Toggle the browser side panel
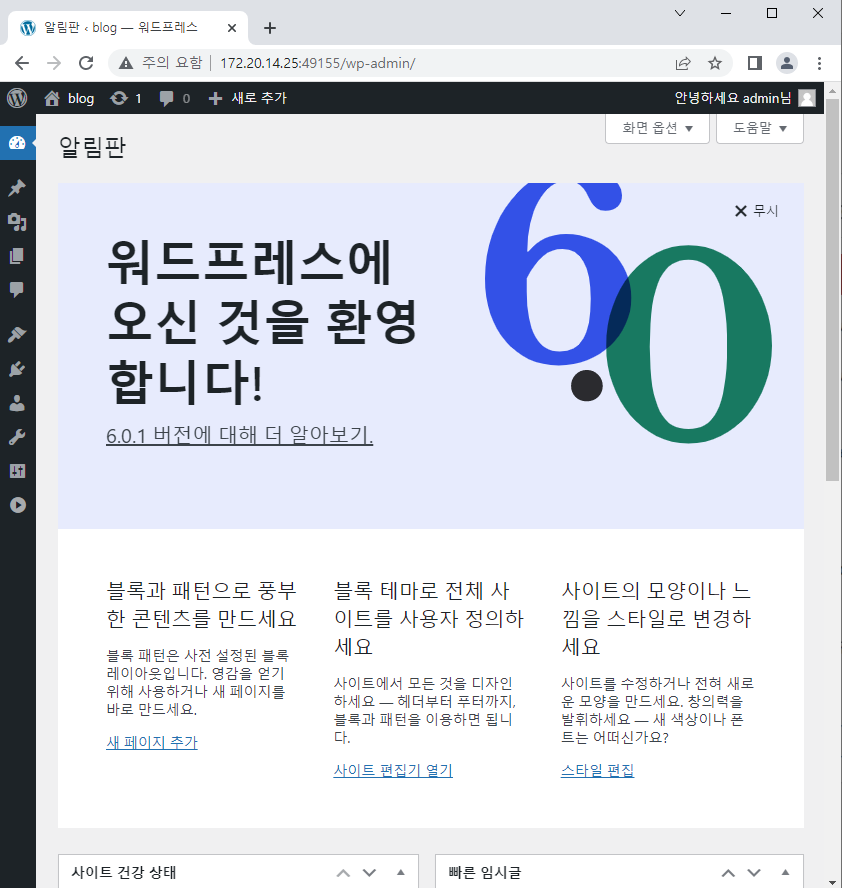The image size is (842, 888). point(755,63)
